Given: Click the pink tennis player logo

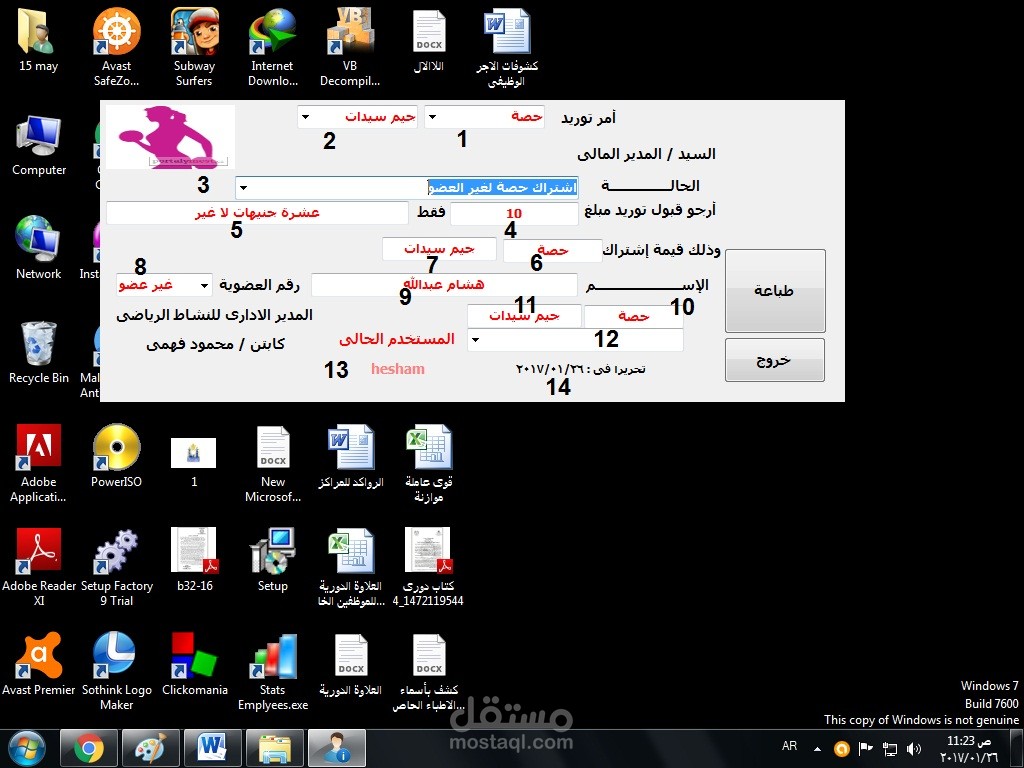Looking at the screenshot, I should 170,136.
